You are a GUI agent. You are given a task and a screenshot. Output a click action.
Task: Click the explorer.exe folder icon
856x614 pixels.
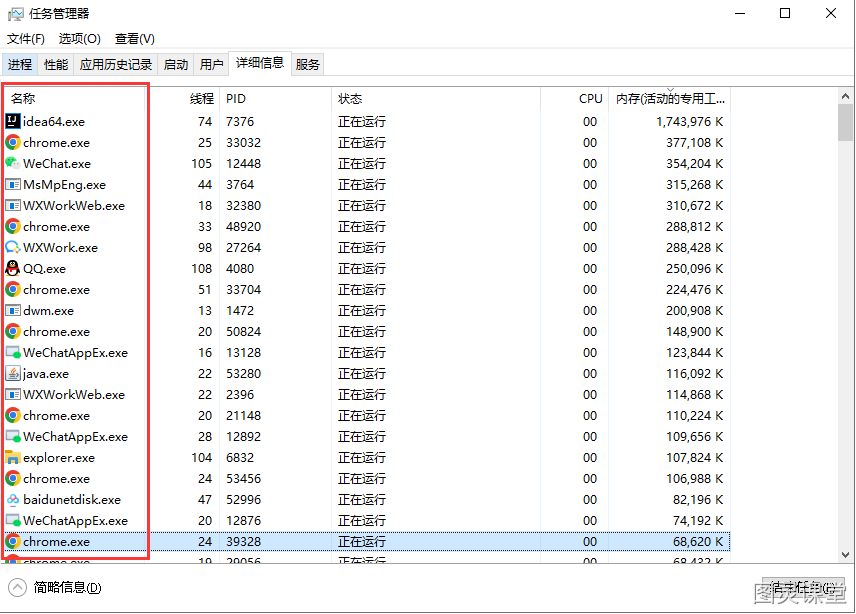pos(14,457)
